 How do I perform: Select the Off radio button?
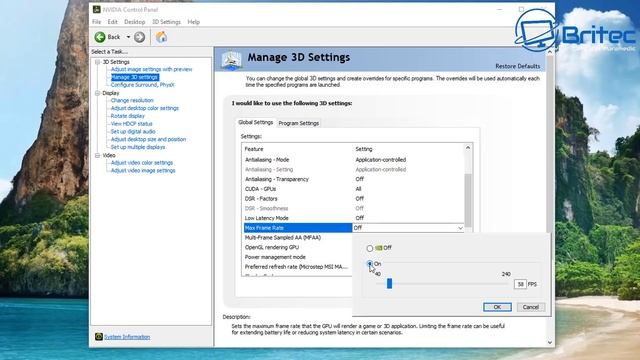tap(370, 248)
